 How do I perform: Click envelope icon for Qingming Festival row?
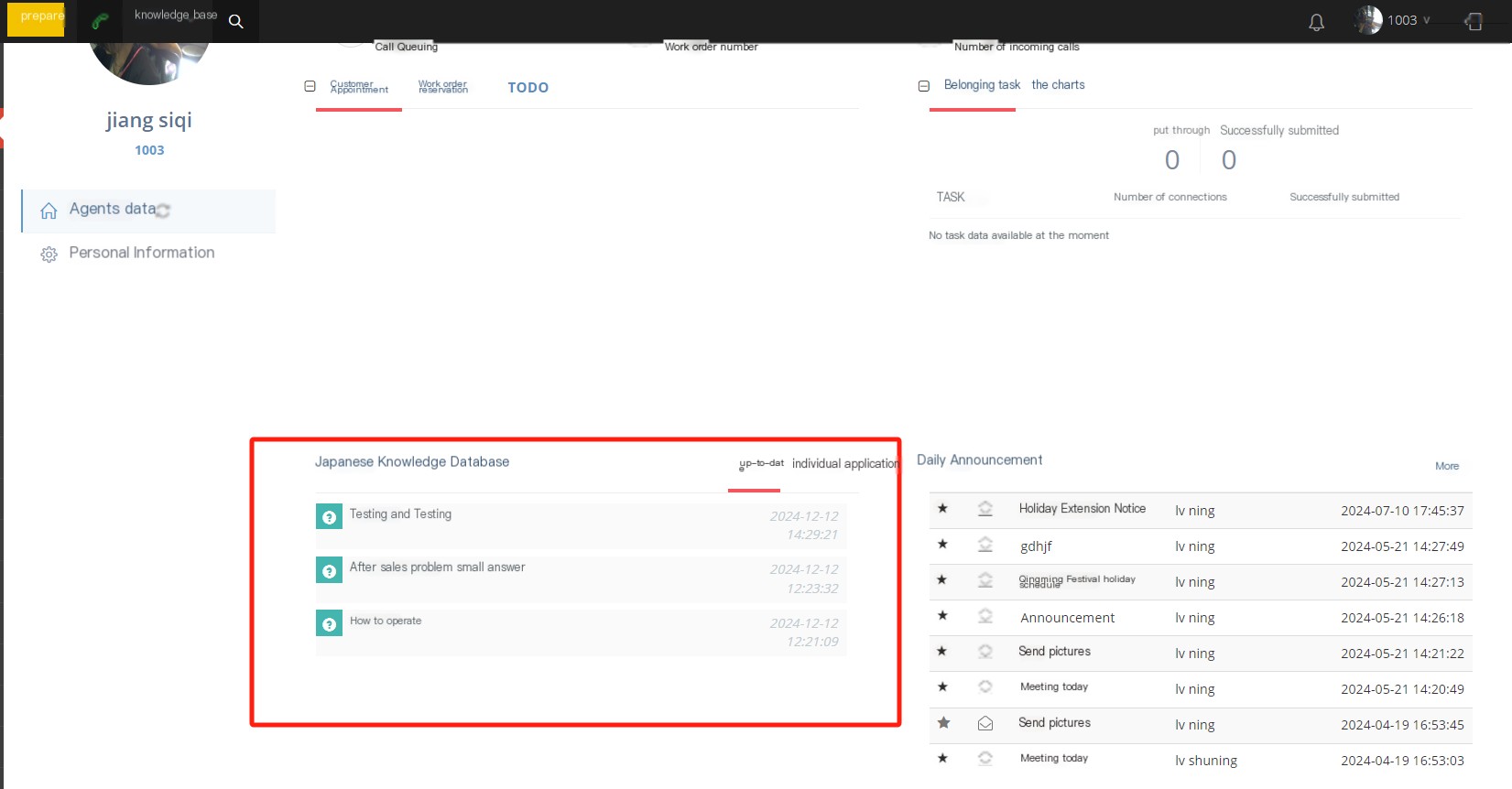[985, 579]
